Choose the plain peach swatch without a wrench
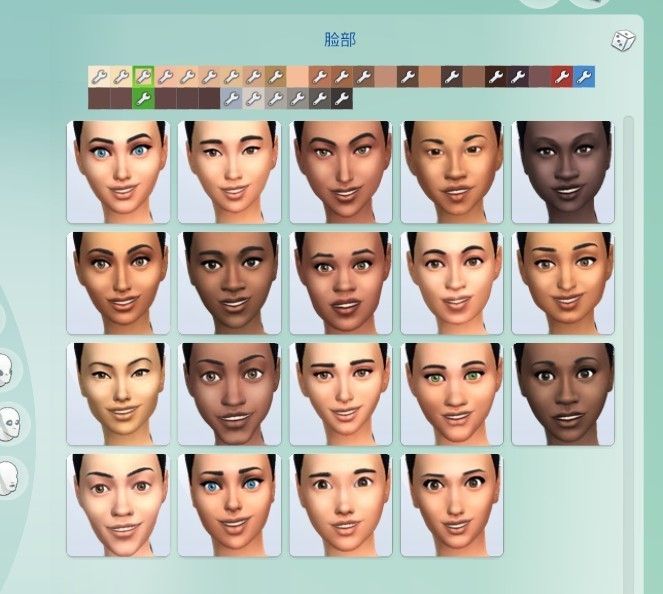Viewport: 663px width, 594px height. 297,77
